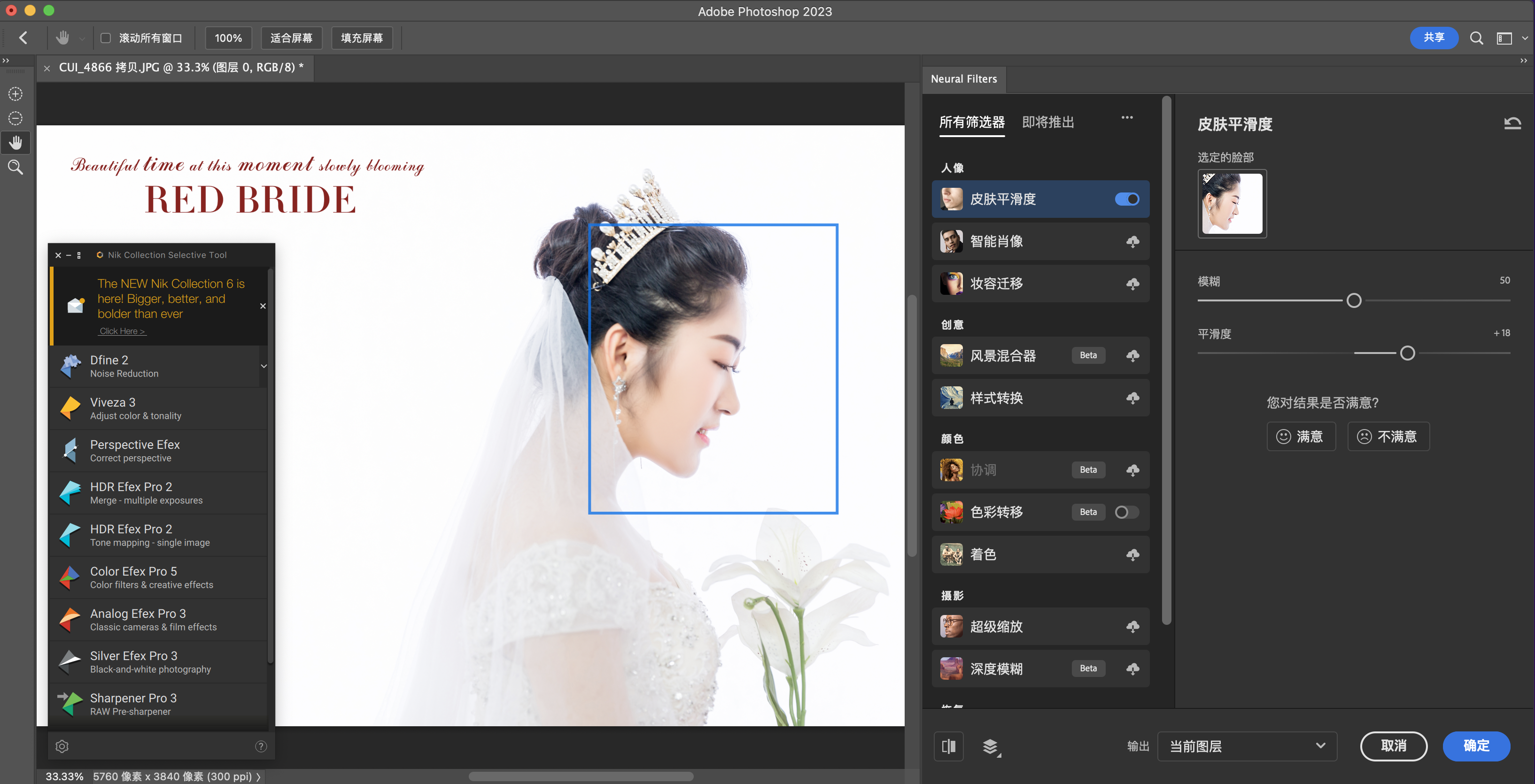Select the add-to-selection plus circle tool
Image resolution: width=1535 pixels, height=784 pixels.
(x=16, y=94)
